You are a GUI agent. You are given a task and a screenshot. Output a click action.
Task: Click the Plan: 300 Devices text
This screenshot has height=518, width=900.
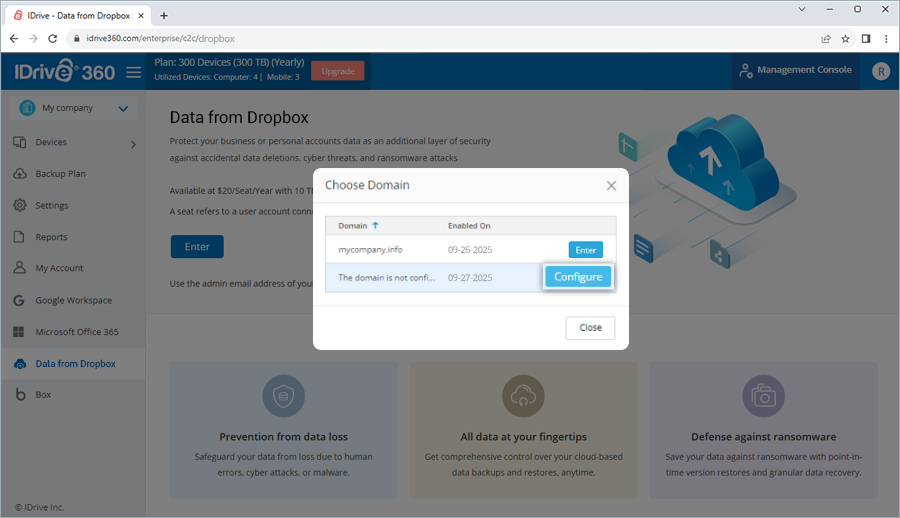tap(229, 62)
